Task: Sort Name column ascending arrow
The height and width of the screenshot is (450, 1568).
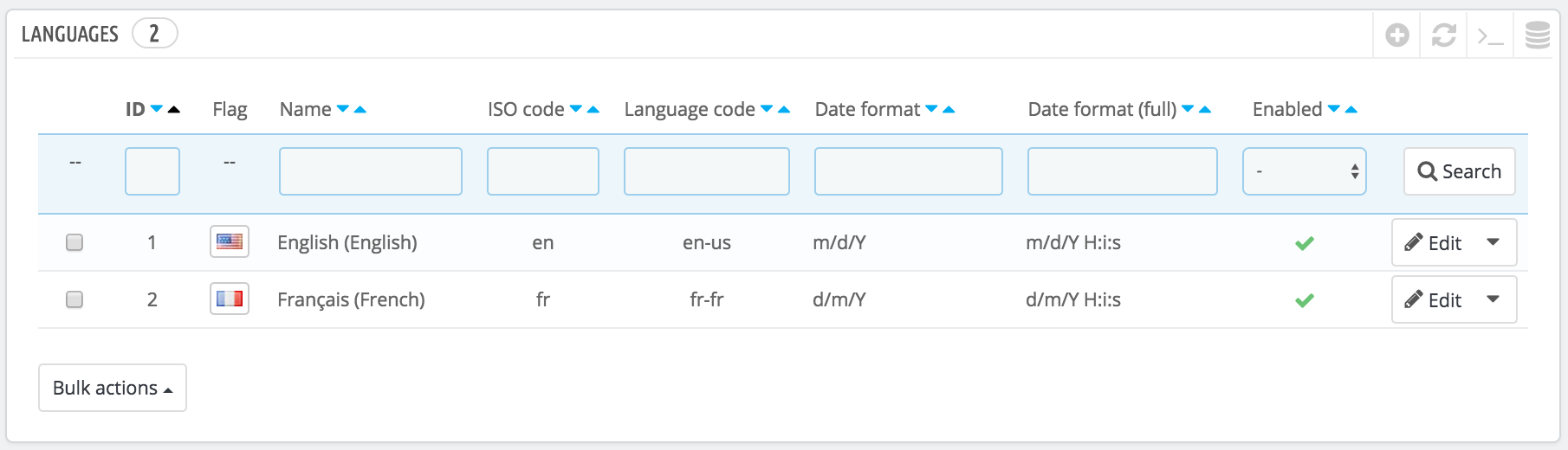Action: point(360,109)
